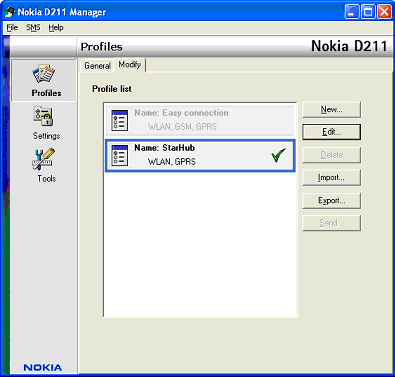
Task: Click the Delete button
Action: tap(331, 155)
